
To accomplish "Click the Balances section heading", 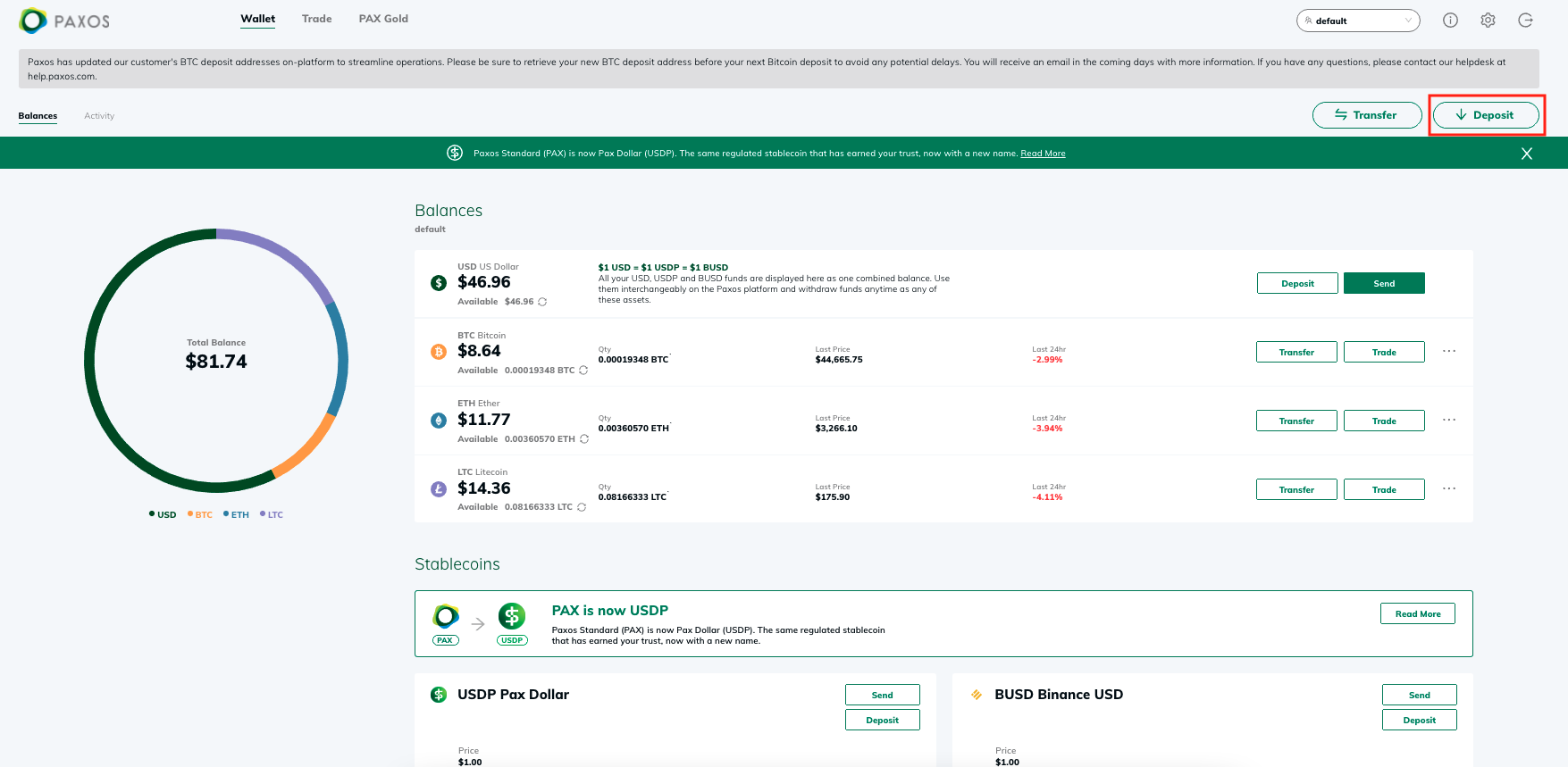I will coord(449,211).
